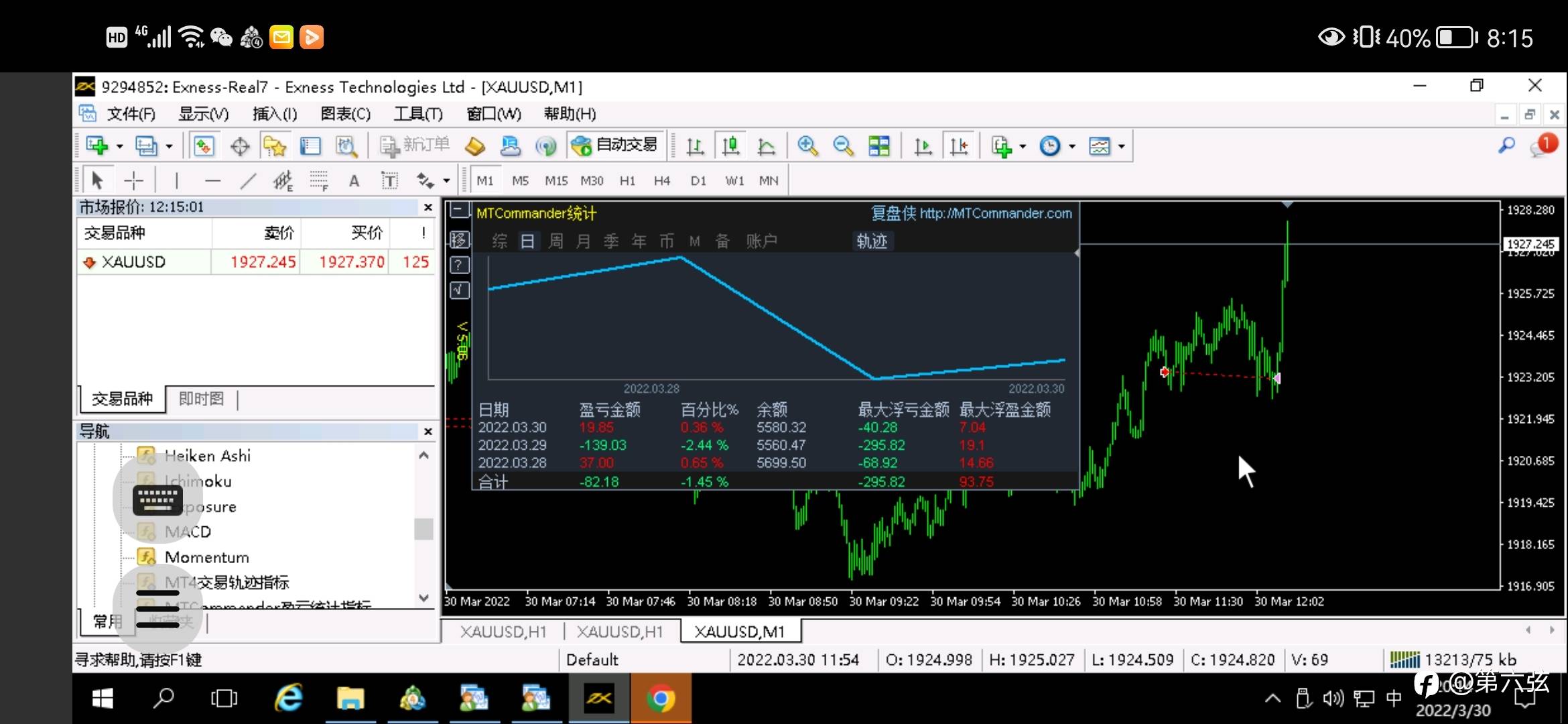
Task: Switch to the 即时图 tab
Action: (x=201, y=399)
